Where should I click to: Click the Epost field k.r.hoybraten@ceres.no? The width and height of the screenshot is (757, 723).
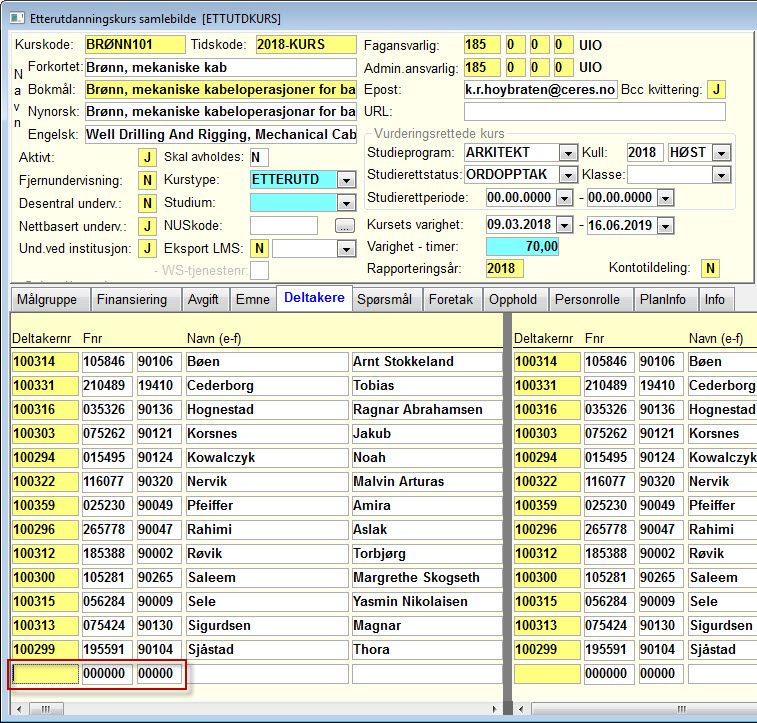541,90
